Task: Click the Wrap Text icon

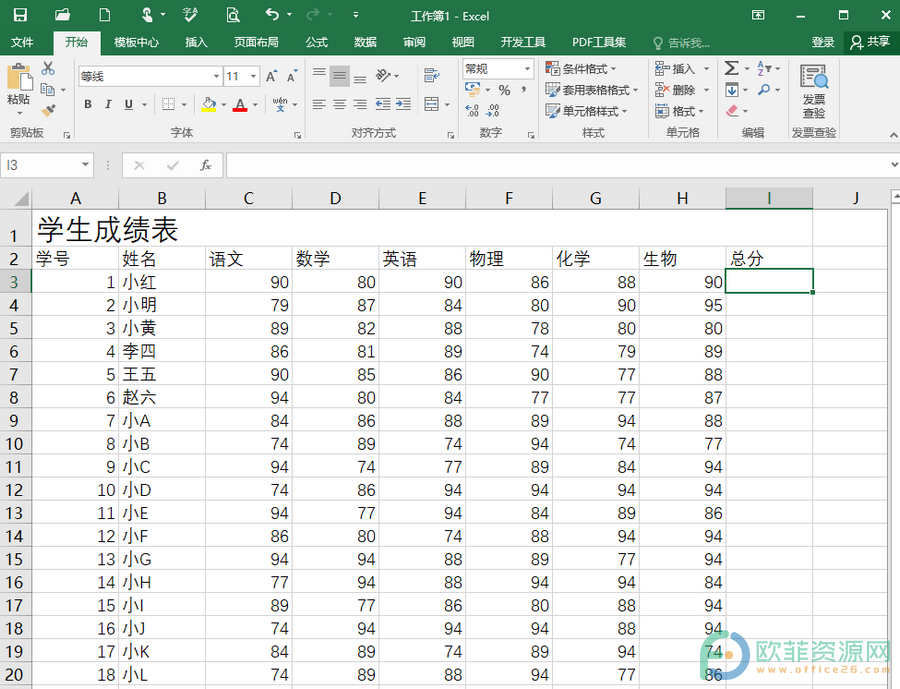Action: click(x=432, y=75)
